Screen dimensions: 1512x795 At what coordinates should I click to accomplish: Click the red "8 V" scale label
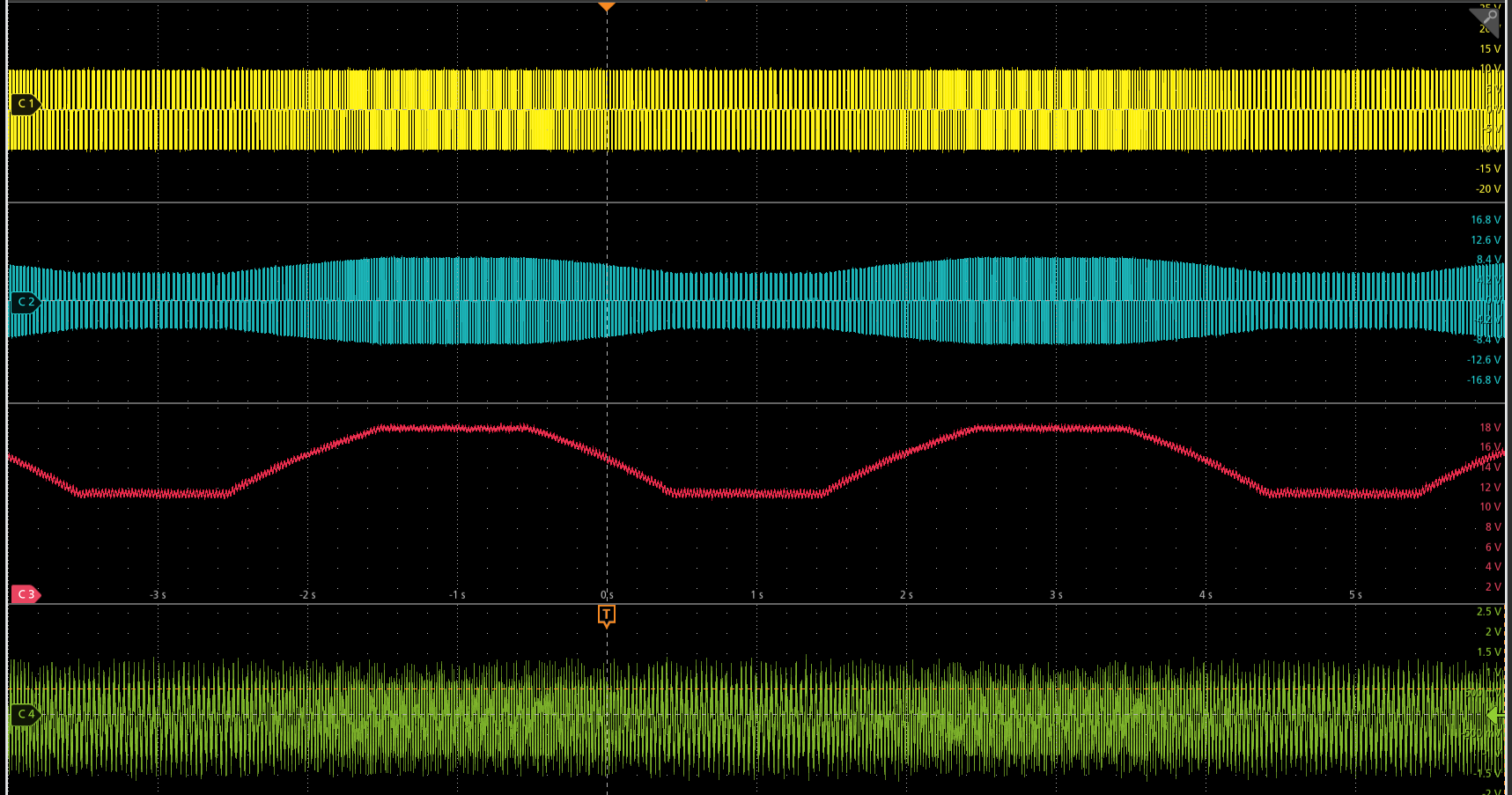pos(1493,527)
